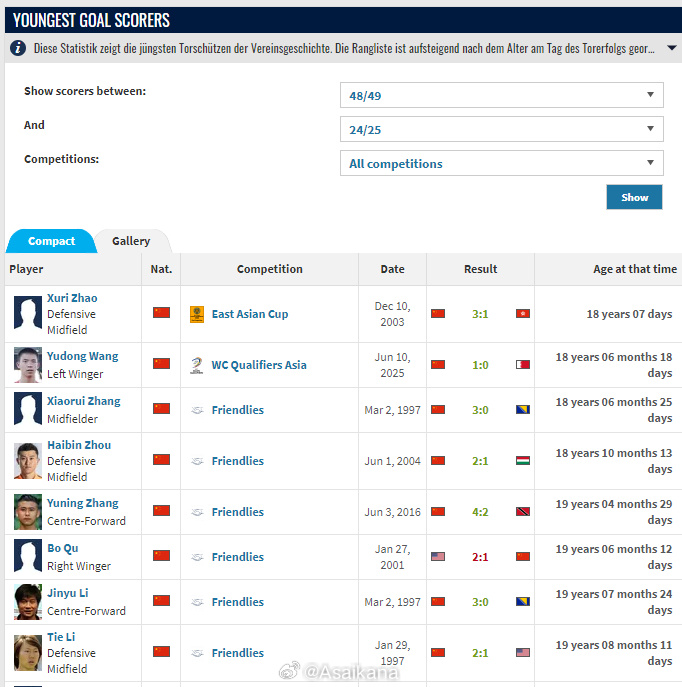Click Haibin Zhou's player portrait

(x=28, y=461)
